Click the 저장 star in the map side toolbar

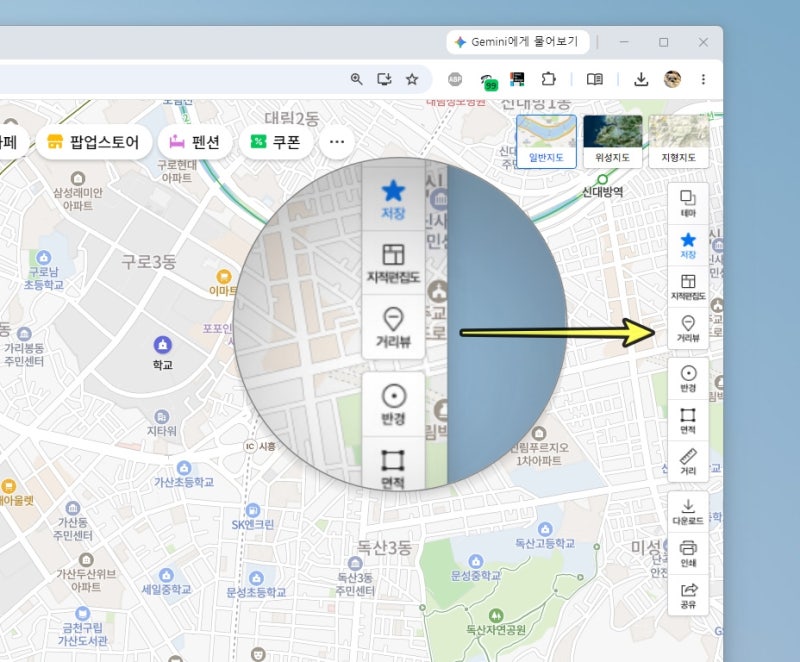tap(688, 245)
